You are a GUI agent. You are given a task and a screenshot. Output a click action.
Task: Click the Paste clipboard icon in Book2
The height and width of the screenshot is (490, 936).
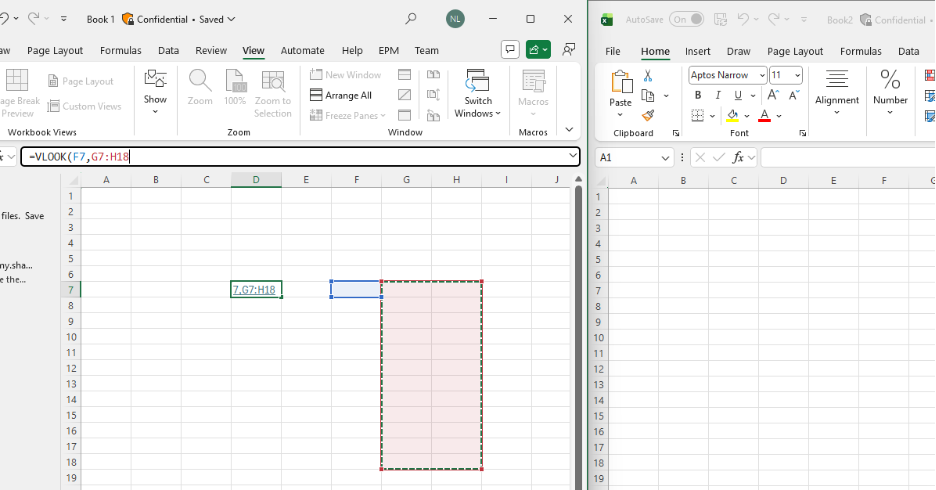621,82
